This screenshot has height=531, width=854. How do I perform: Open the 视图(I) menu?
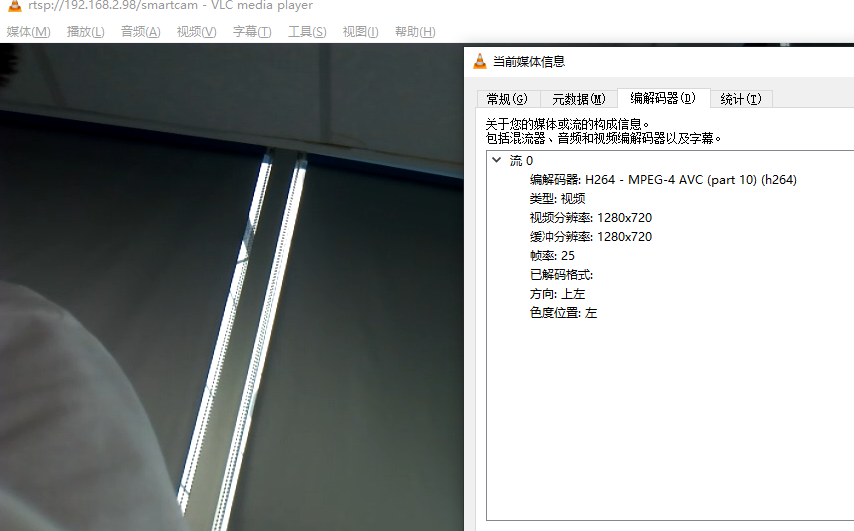361,32
